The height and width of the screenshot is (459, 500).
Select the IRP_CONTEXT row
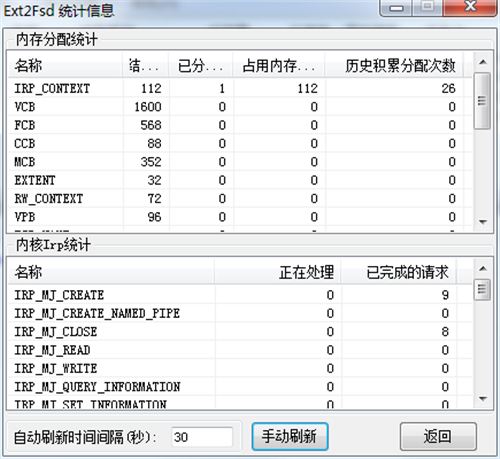point(240,88)
